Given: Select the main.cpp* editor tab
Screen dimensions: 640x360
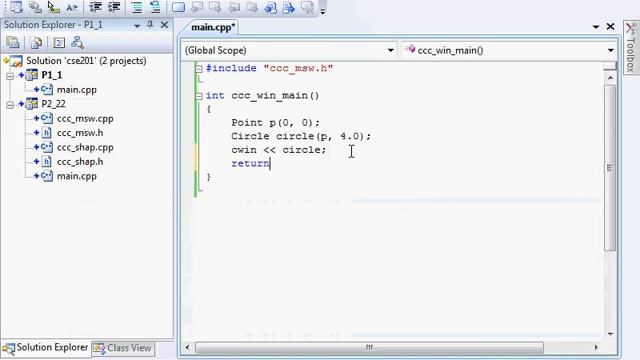Looking at the screenshot, I should click(213, 27).
